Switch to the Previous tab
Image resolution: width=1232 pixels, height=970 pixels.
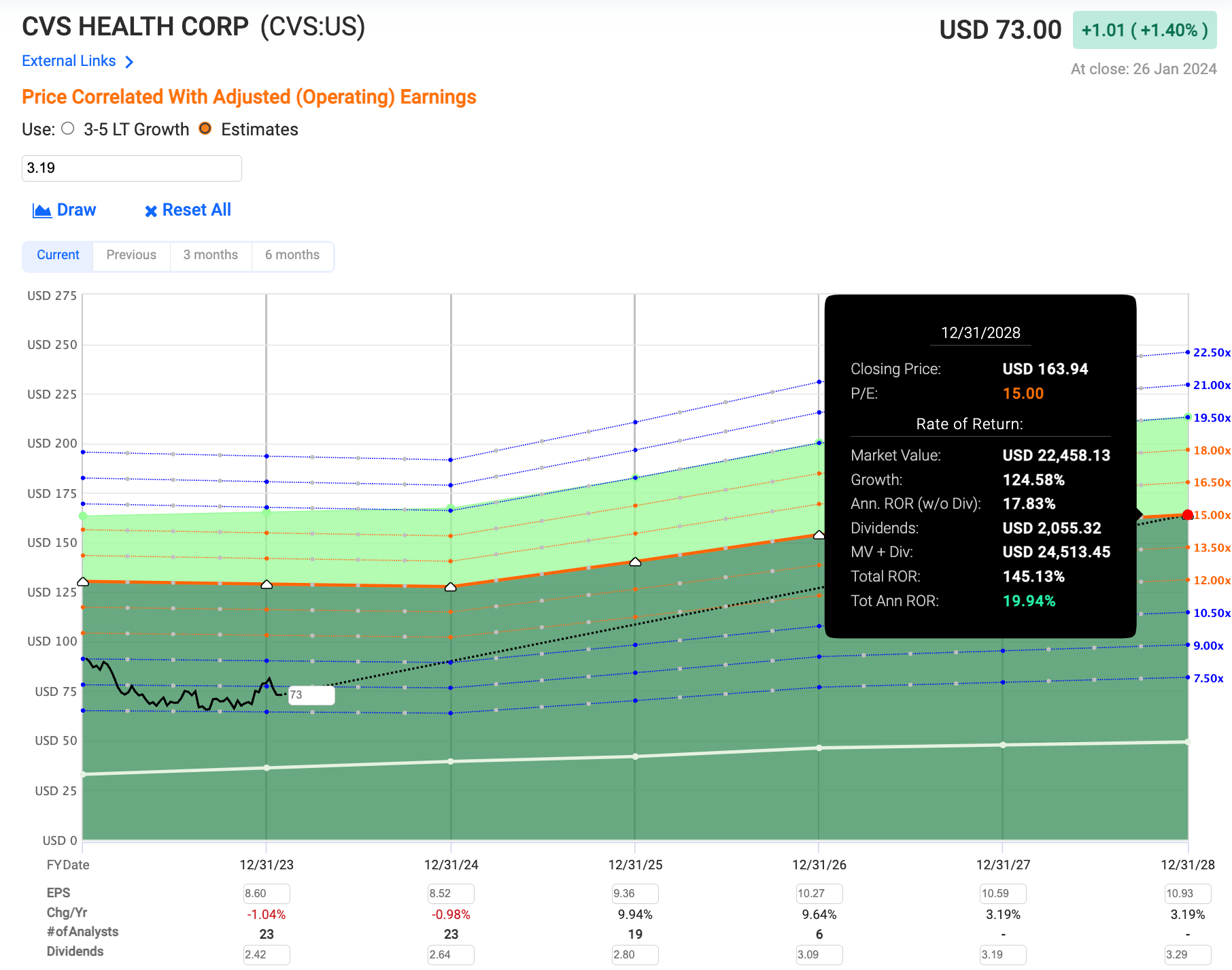(131, 255)
